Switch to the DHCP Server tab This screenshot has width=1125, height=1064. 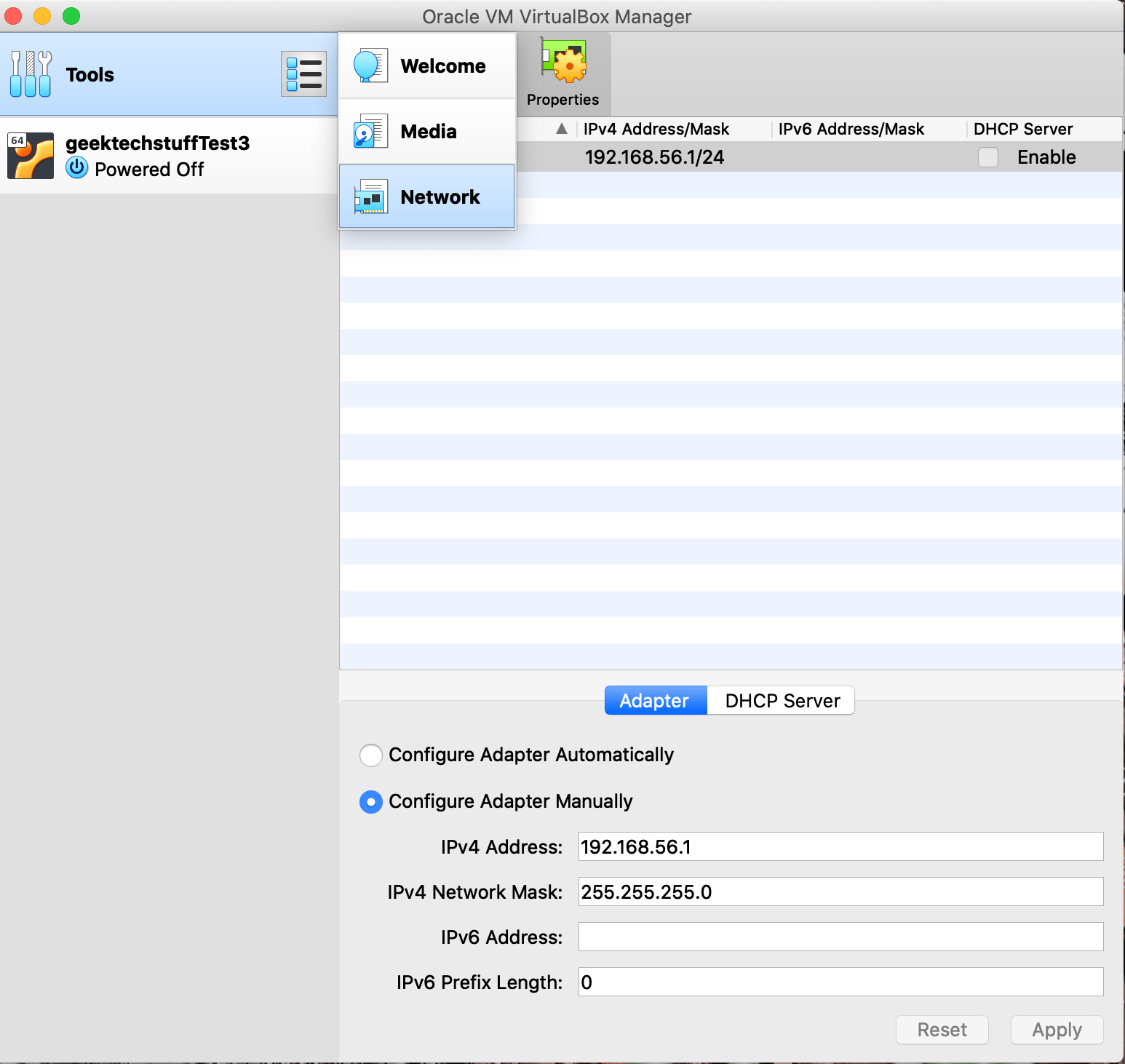[x=782, y=700]
